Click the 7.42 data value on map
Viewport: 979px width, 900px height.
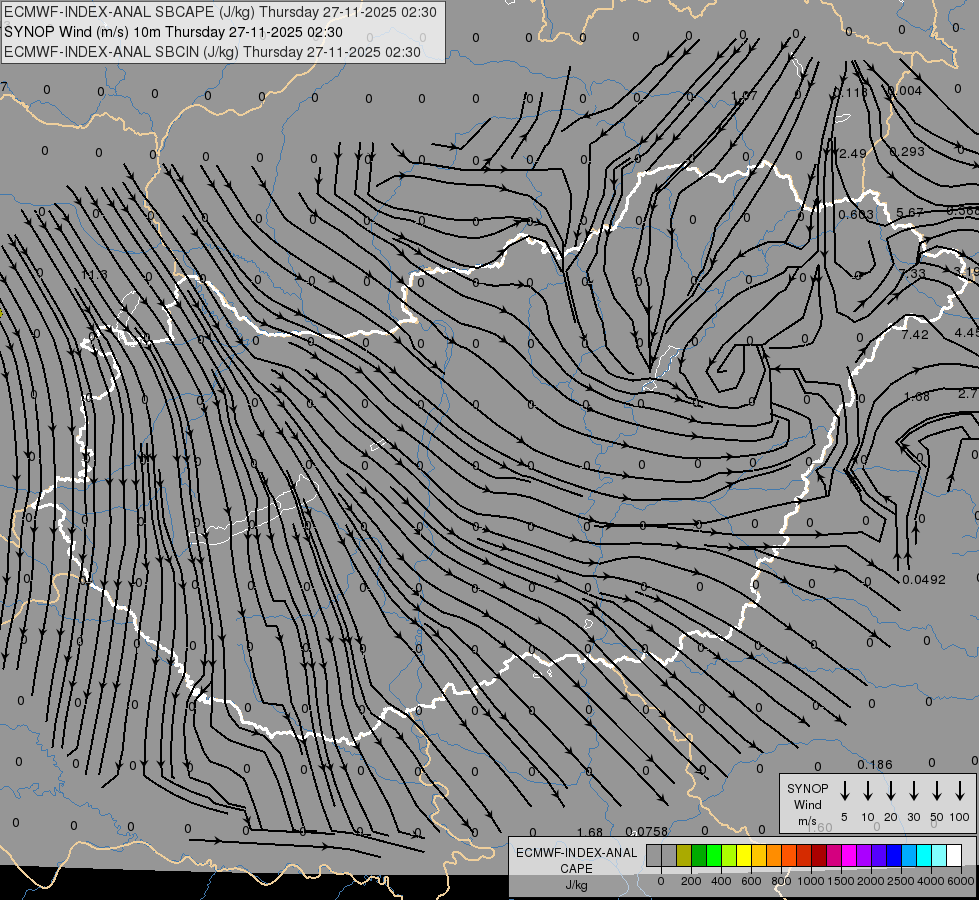pos(915,335)
